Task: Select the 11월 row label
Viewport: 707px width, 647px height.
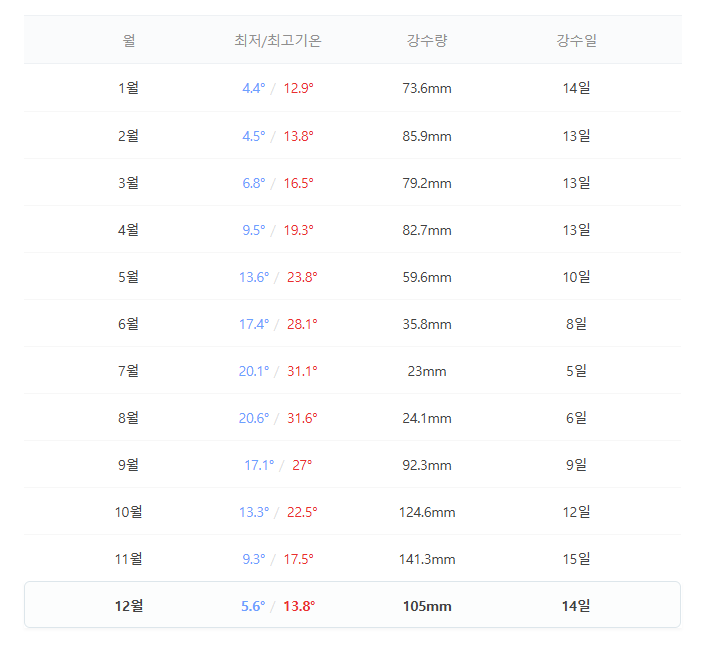Action: click(x=129, y=559)
